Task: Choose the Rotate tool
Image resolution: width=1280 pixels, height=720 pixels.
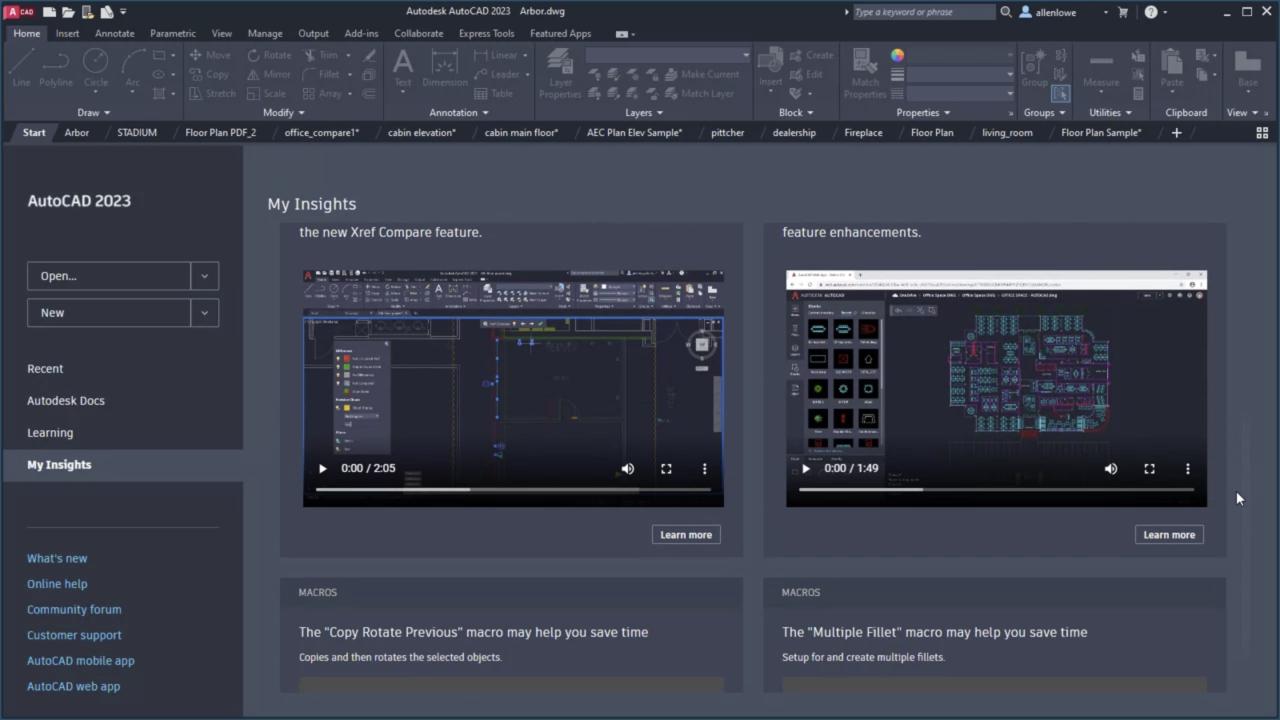Action: (x=269, y=55)
